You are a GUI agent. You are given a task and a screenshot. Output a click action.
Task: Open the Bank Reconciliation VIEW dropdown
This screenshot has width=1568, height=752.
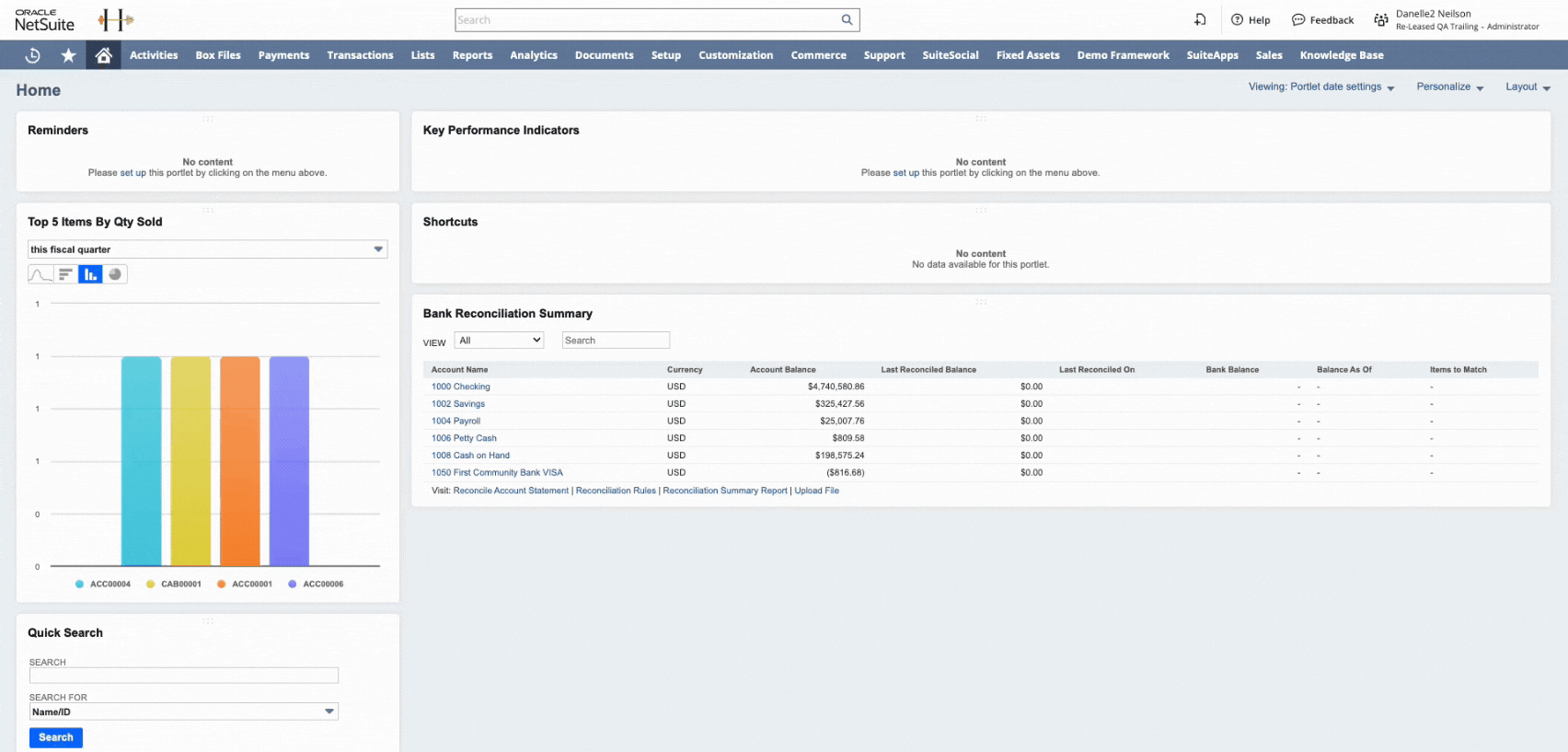click(500, 341)
